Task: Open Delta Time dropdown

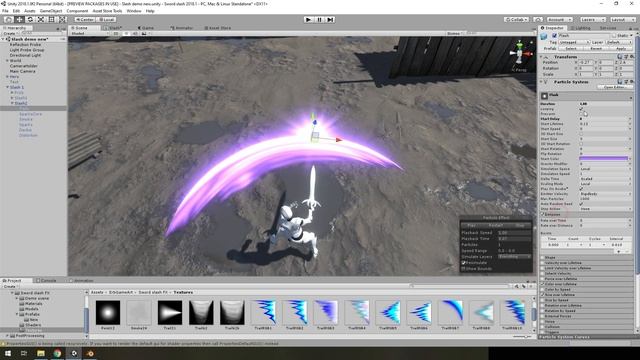Action: 605,179
